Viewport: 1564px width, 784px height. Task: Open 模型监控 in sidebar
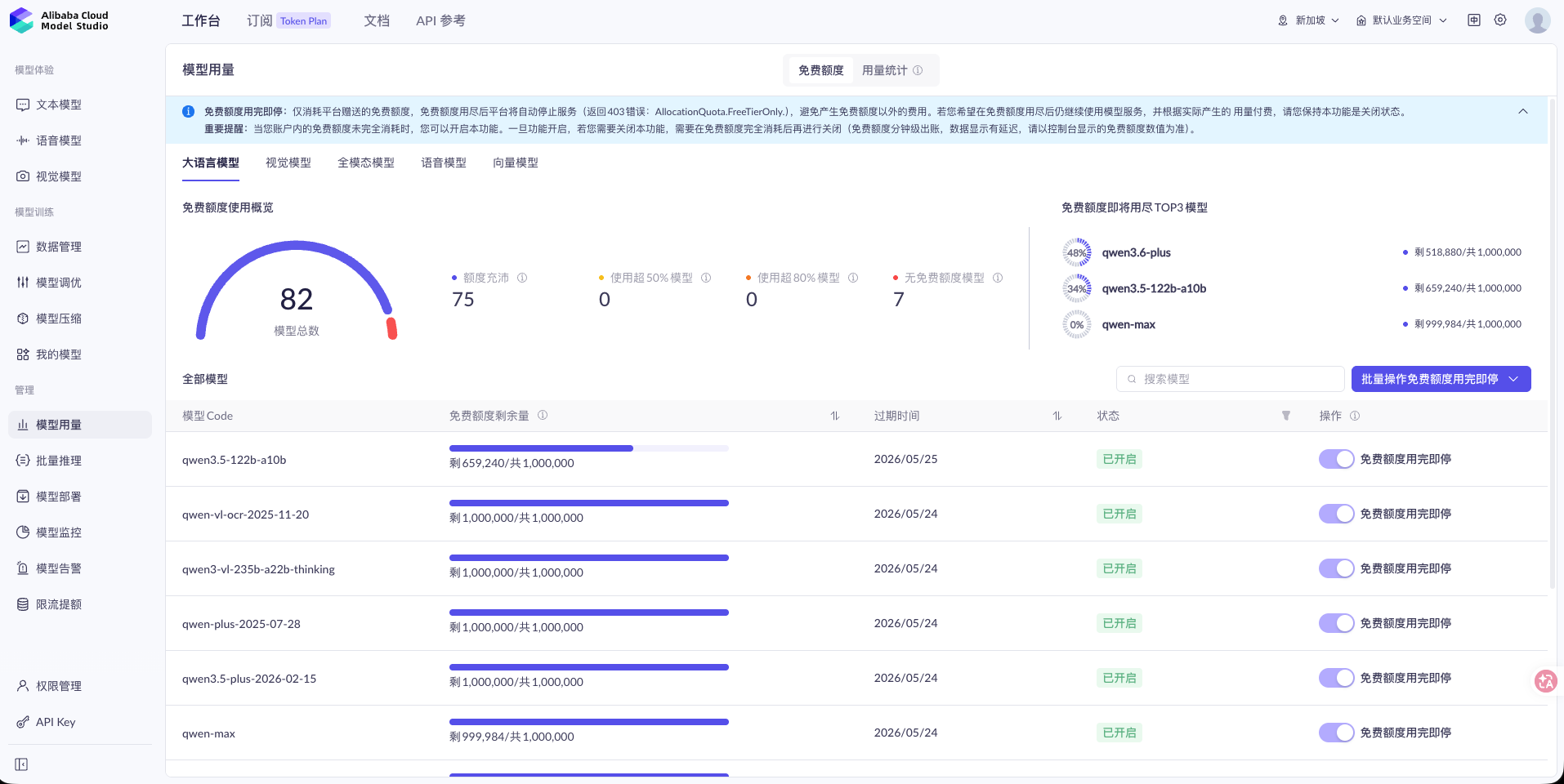[x=79, y=532]
